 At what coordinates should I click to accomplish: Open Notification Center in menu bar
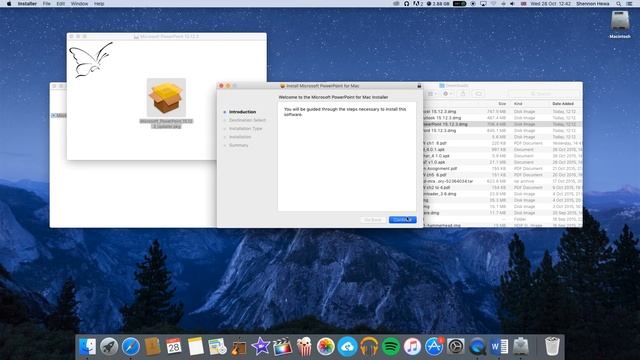point(630,4)
